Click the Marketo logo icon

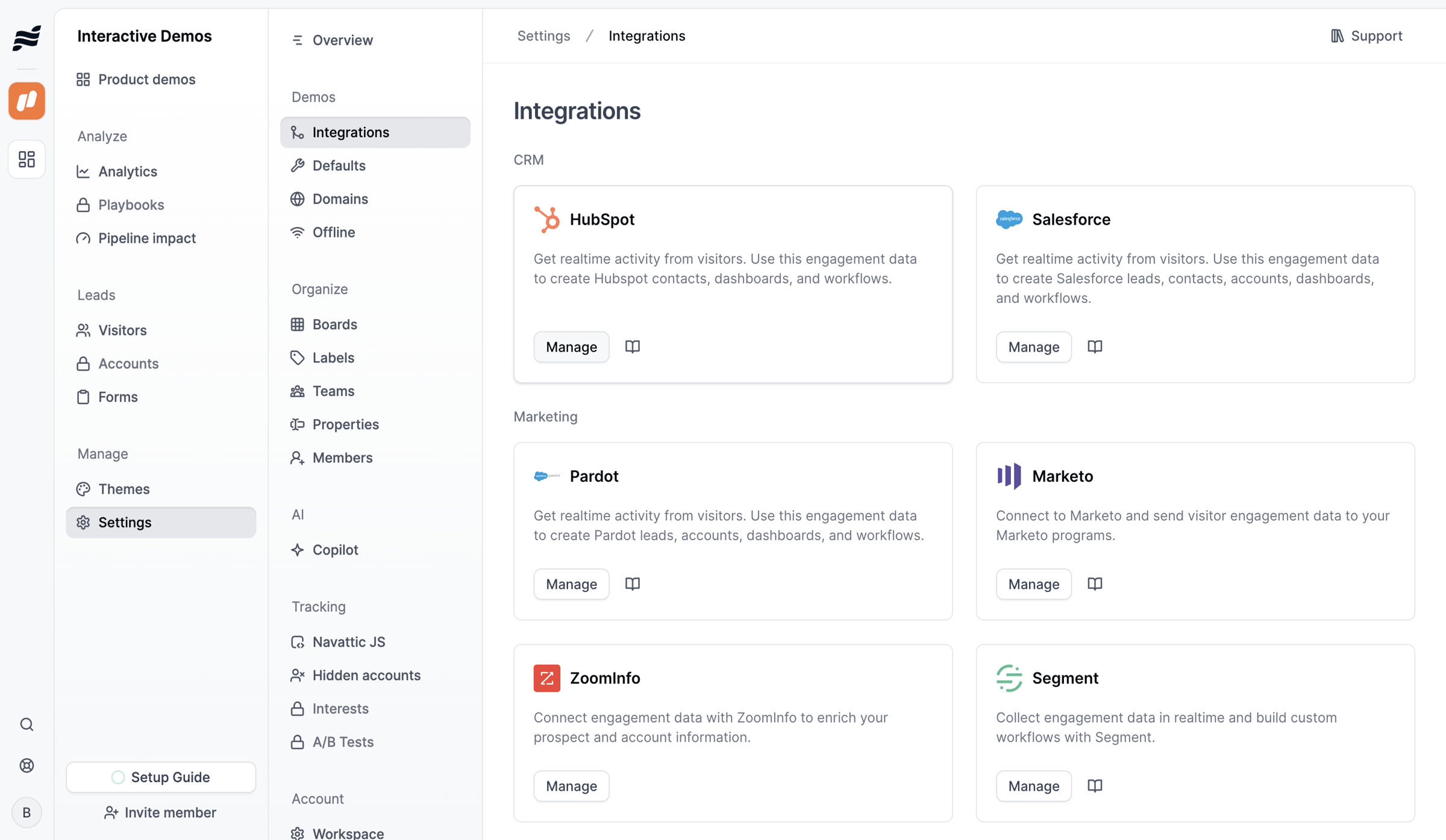tap(1009, 476)
